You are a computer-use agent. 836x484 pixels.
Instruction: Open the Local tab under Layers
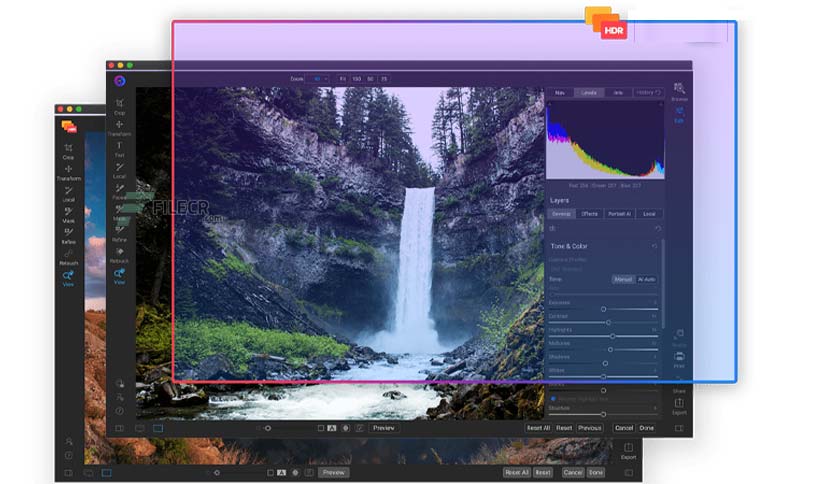649,214
